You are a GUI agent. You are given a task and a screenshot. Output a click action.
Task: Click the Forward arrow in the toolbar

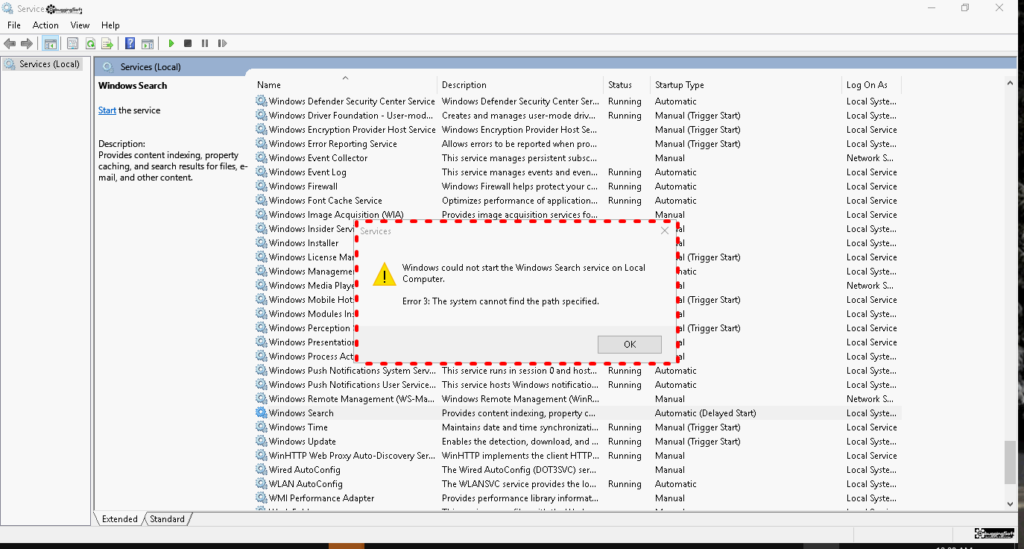click(27, 44)
